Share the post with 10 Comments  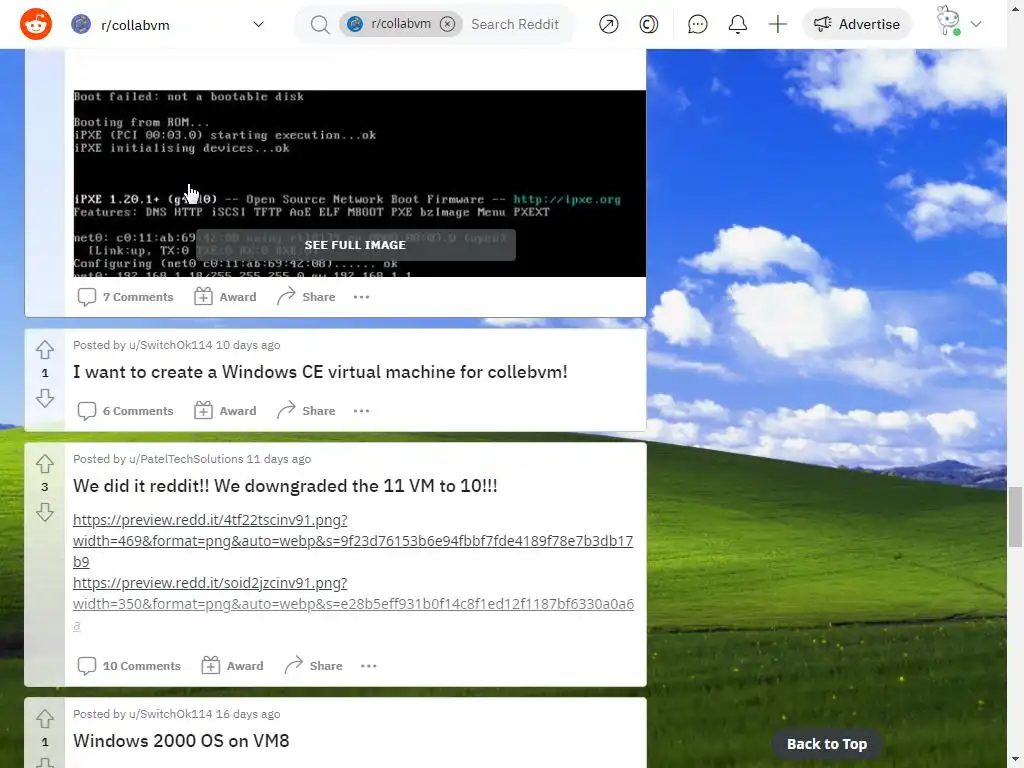click(313, 665)
